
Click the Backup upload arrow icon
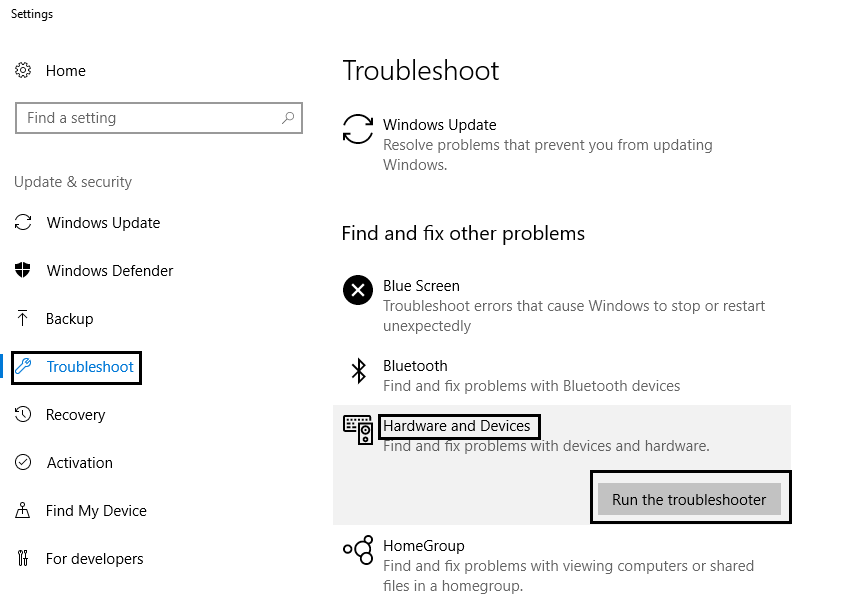click(x=22, y=318)
